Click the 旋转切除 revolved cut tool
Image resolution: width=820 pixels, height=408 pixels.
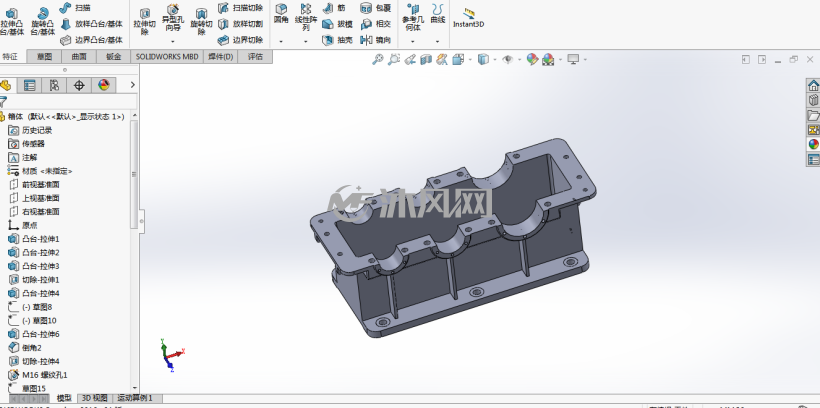click(201, 21)
